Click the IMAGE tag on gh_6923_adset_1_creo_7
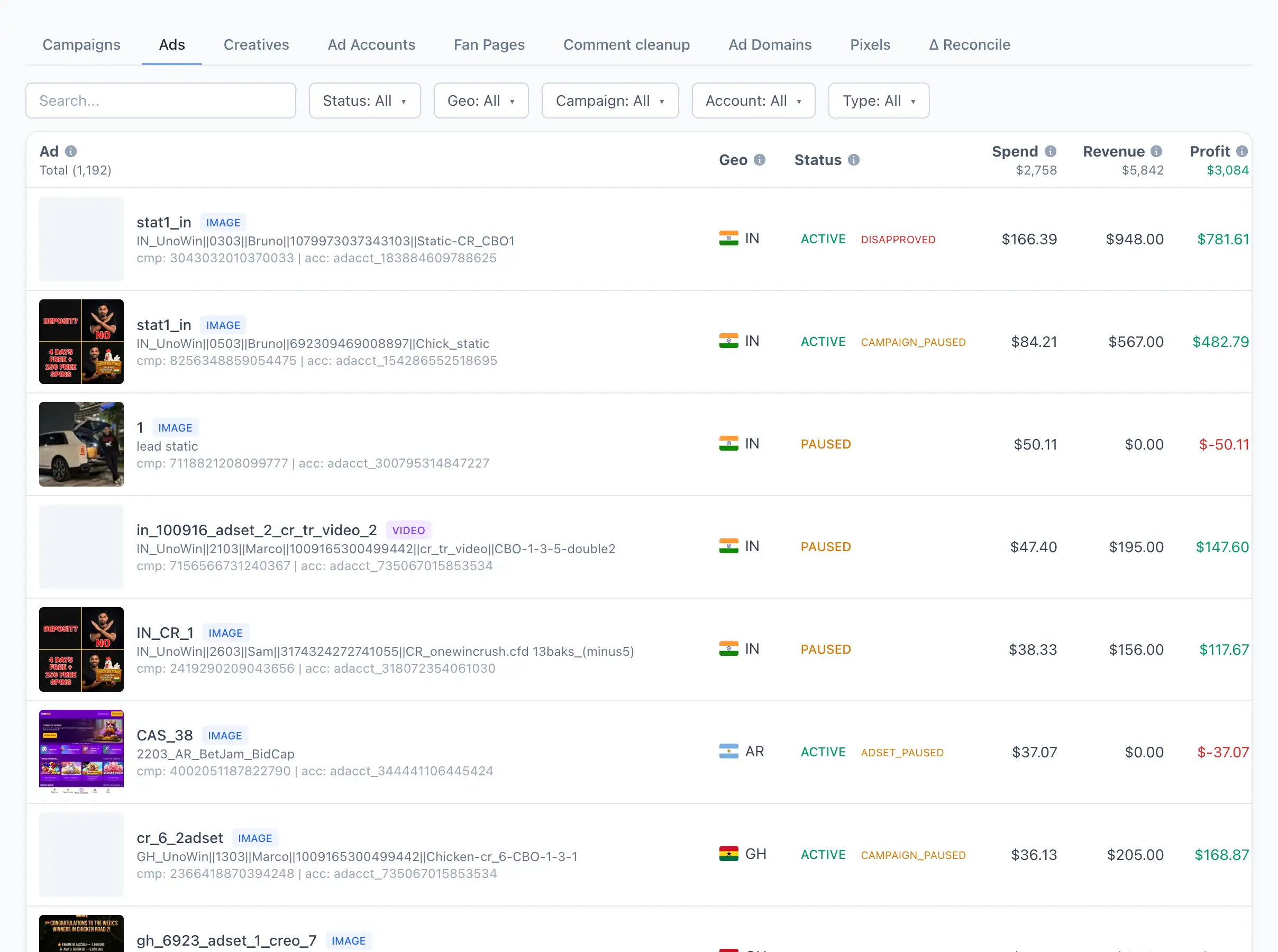 coord(348,940)
